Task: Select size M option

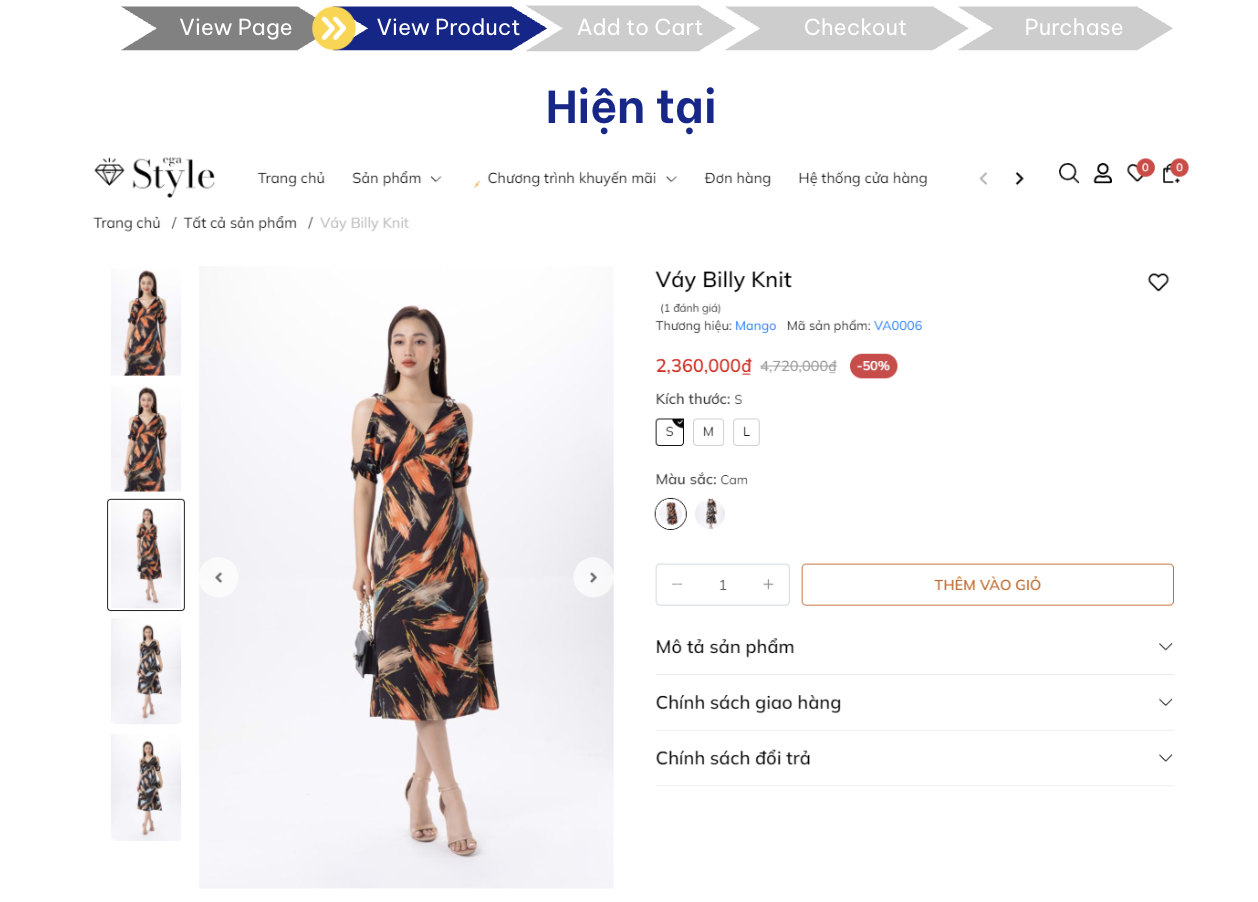Action: (x=708, y=432)
